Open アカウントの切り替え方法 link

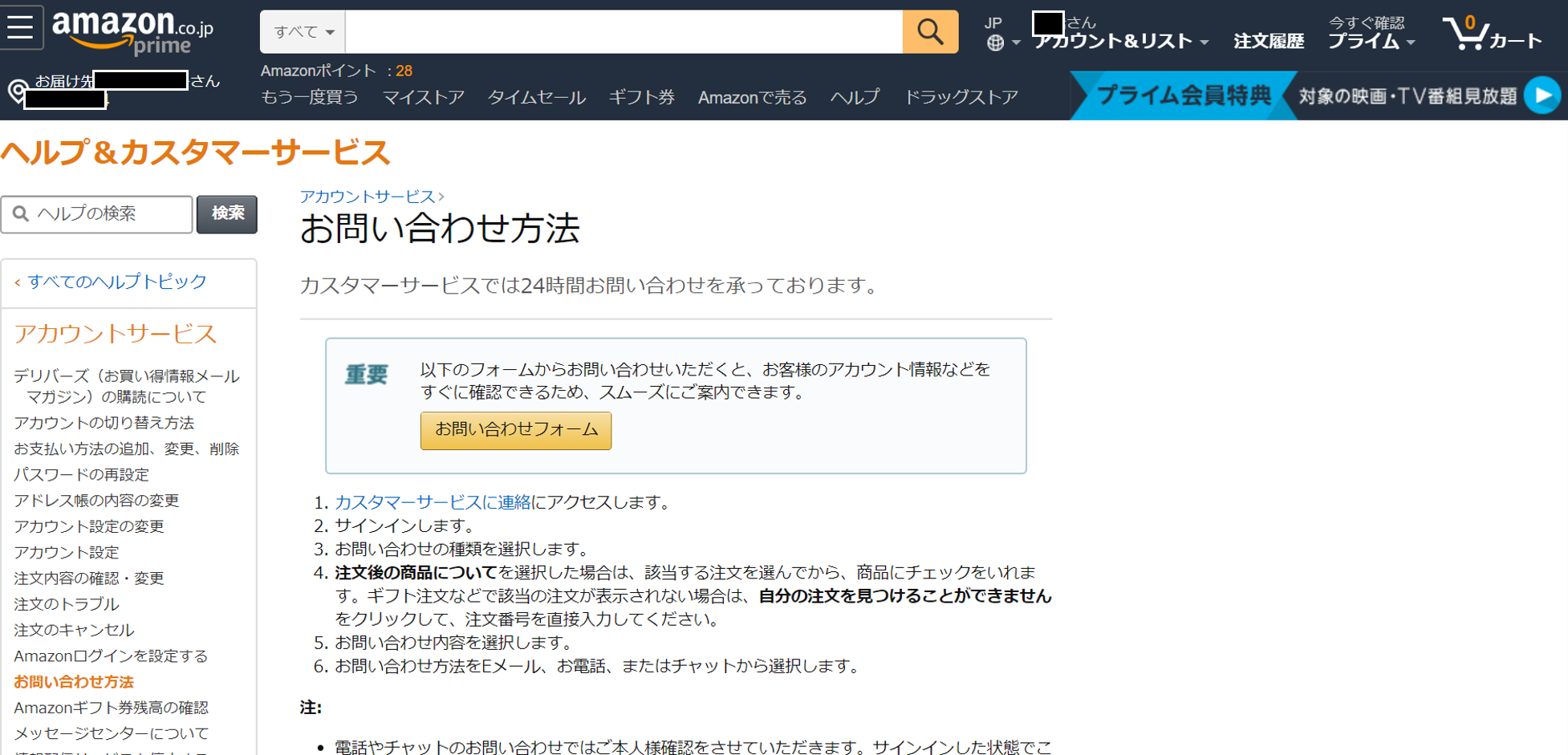104,423
